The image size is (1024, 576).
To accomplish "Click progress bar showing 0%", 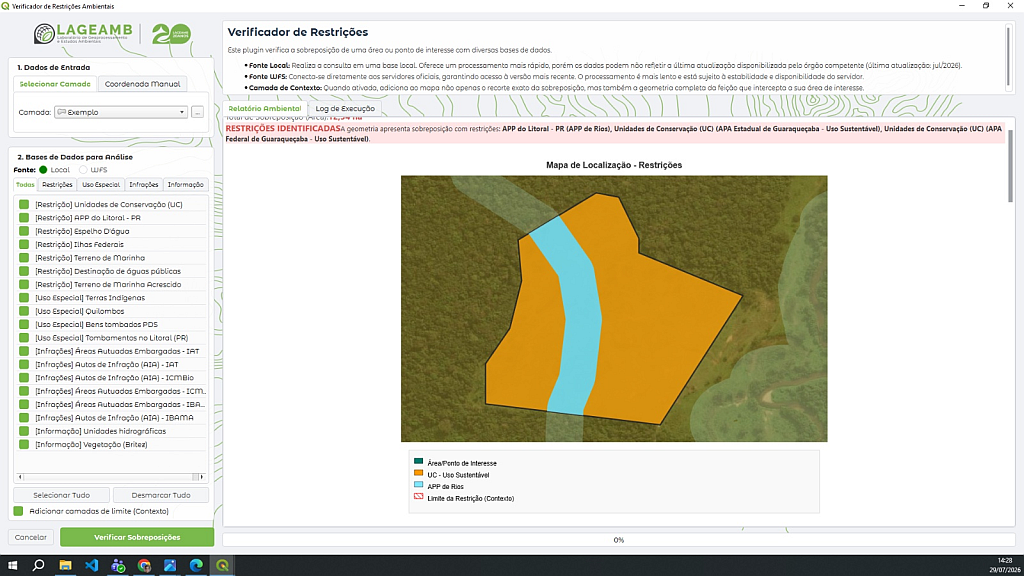I will coord(618,540).
